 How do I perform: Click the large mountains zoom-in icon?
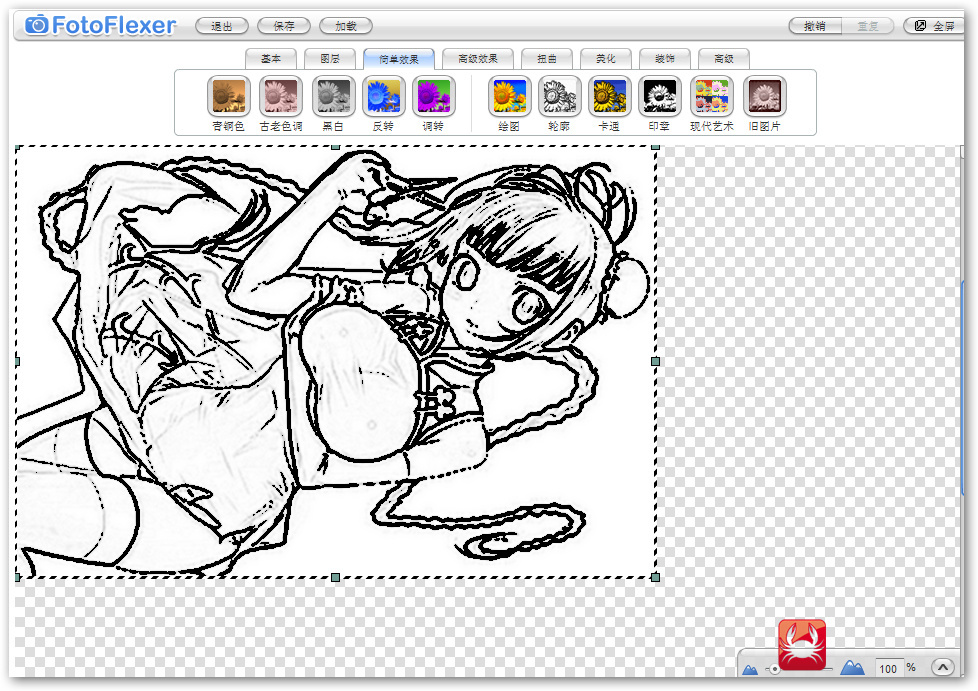(852, 667)
